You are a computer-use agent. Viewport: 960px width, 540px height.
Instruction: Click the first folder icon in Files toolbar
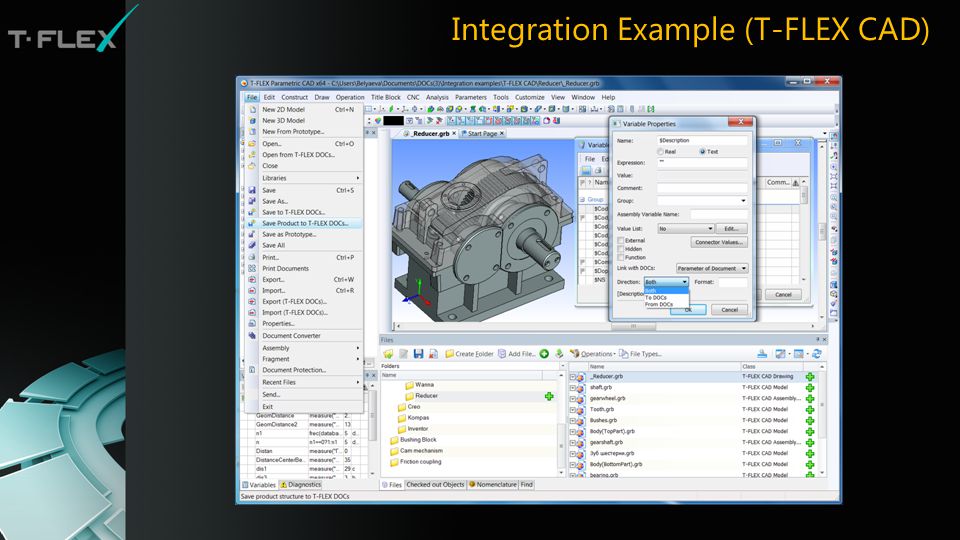pos(388,354)
